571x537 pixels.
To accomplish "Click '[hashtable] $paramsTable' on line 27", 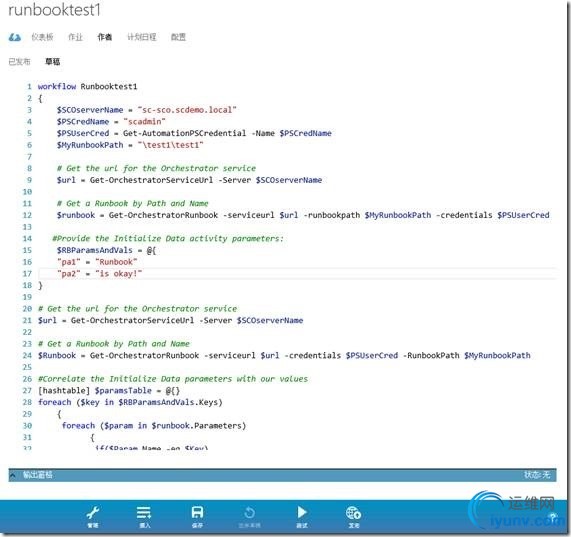I will coord(95,390).
